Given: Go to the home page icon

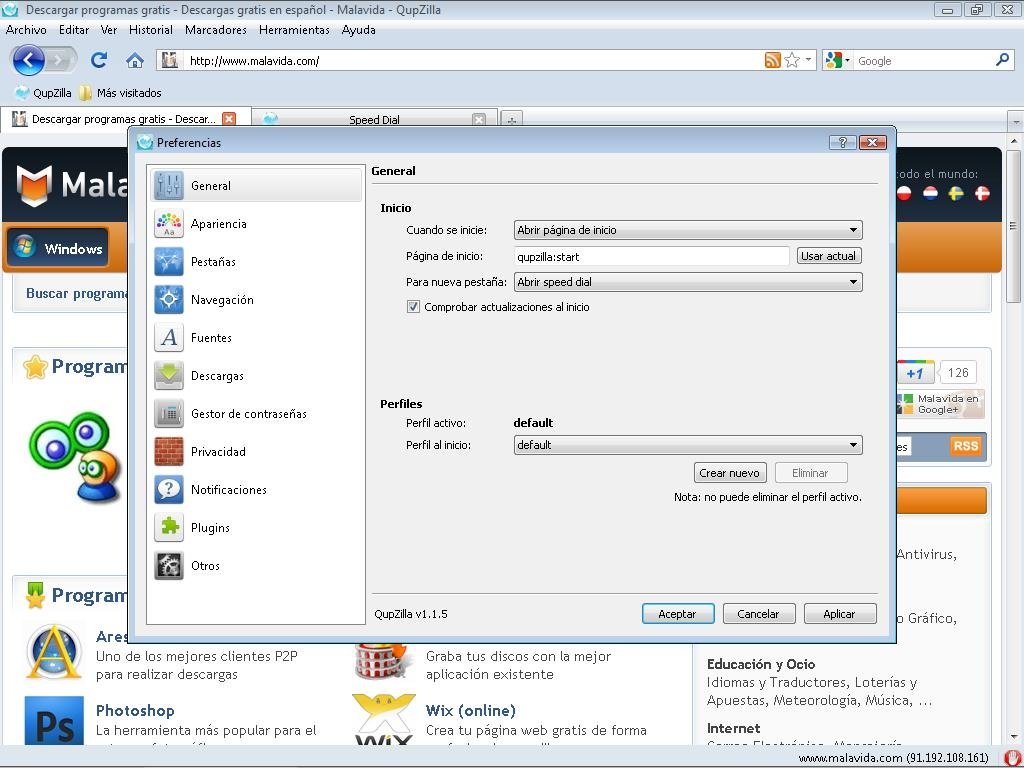Looking at the screenshot, I should point(135,61).
